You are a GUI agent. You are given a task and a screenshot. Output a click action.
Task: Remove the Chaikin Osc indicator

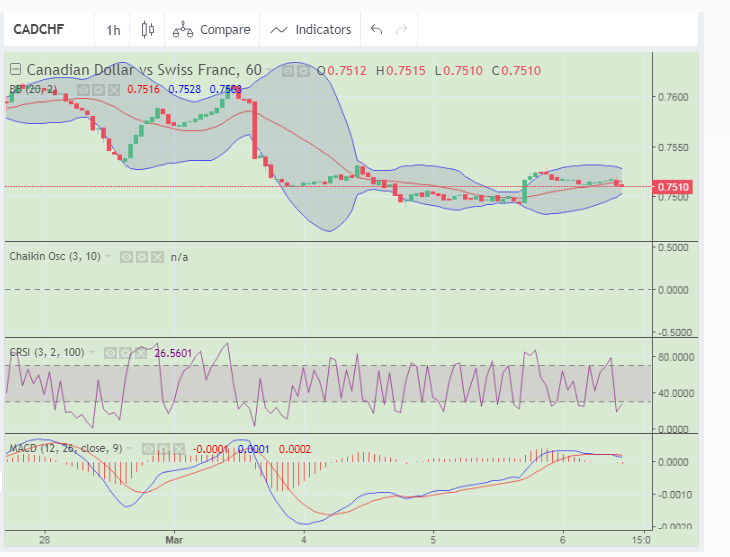pyautogui.click(x=156, y=257)
